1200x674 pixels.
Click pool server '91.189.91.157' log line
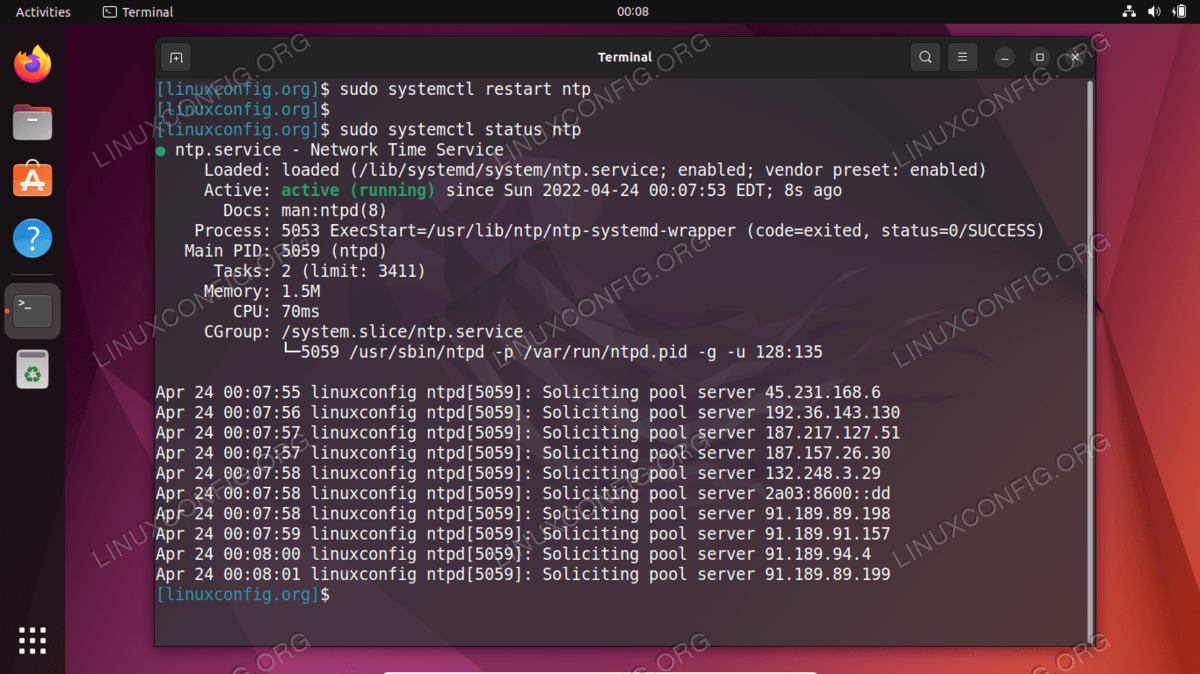(523, 534)
